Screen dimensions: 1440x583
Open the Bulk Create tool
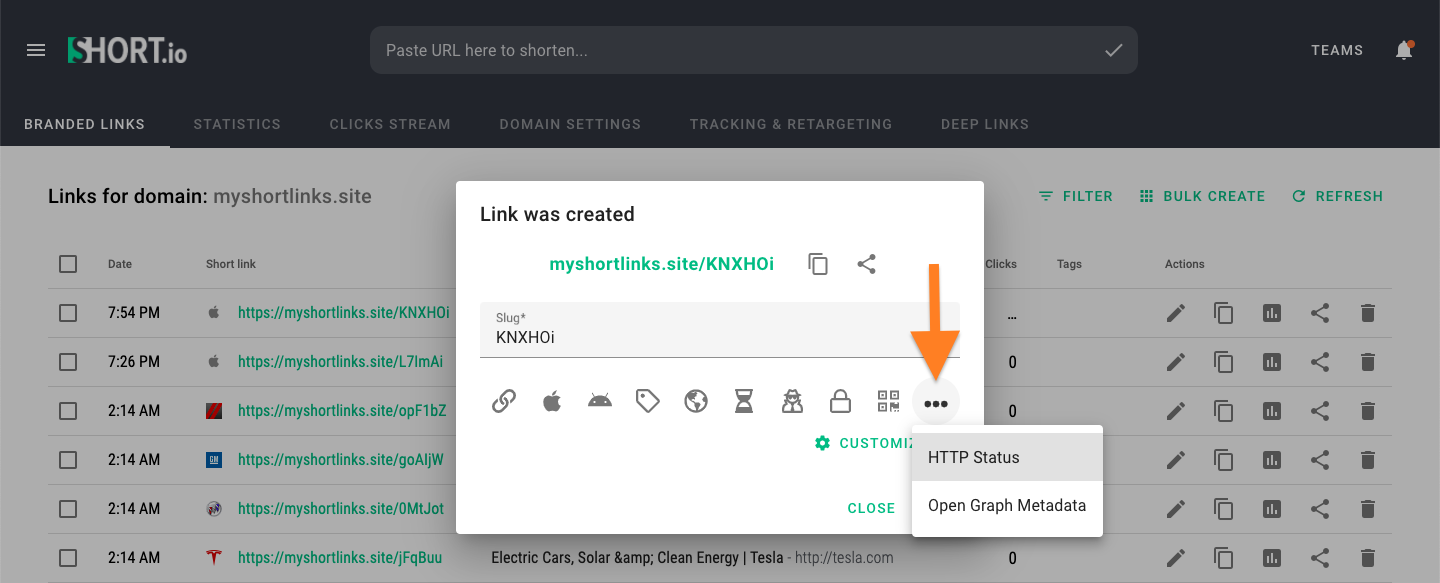pos(1202,196)
